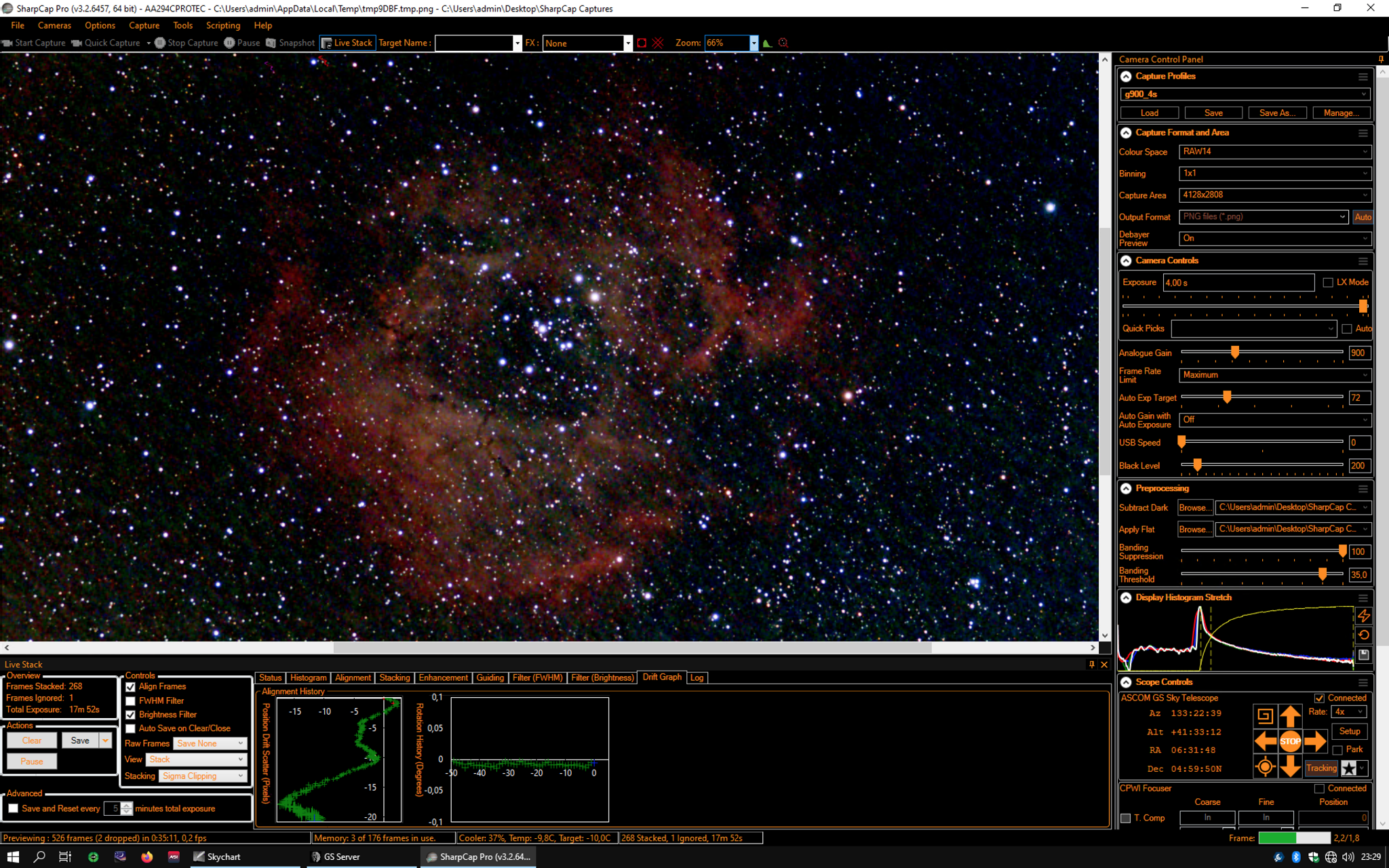Check the Park checkbox
This screenshot has height=868, width=1389.
click(x=1337, y=750)
